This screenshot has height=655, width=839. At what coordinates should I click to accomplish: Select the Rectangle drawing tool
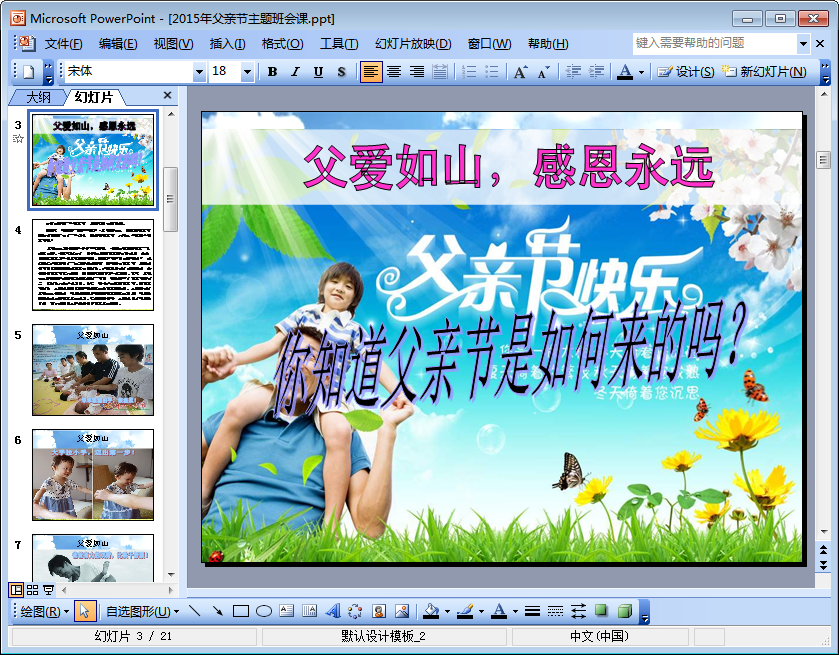(x=240, y=611)
